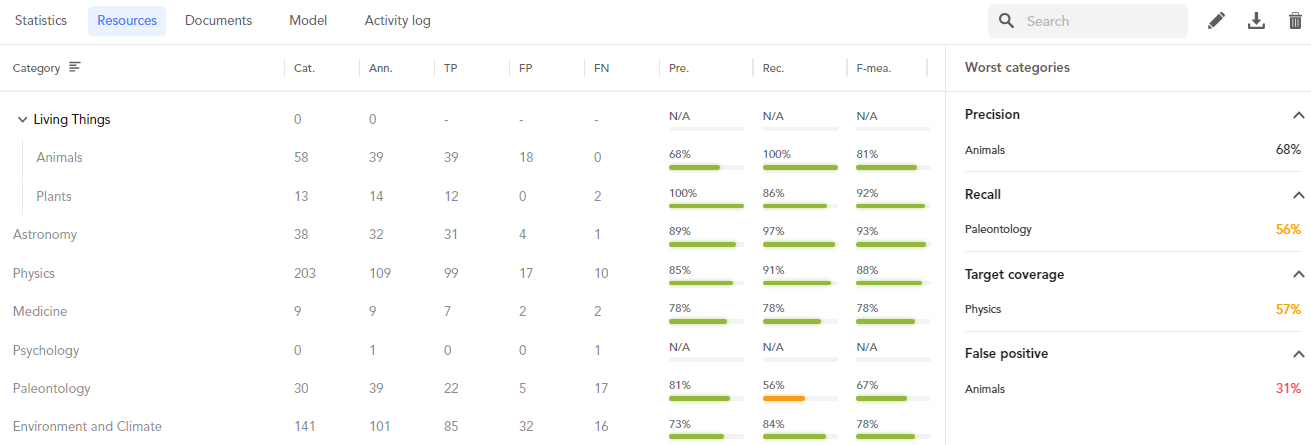Collapse the False positive section
The width and height of the screenshot is (1311, 445).
[x=1298, y=354]
